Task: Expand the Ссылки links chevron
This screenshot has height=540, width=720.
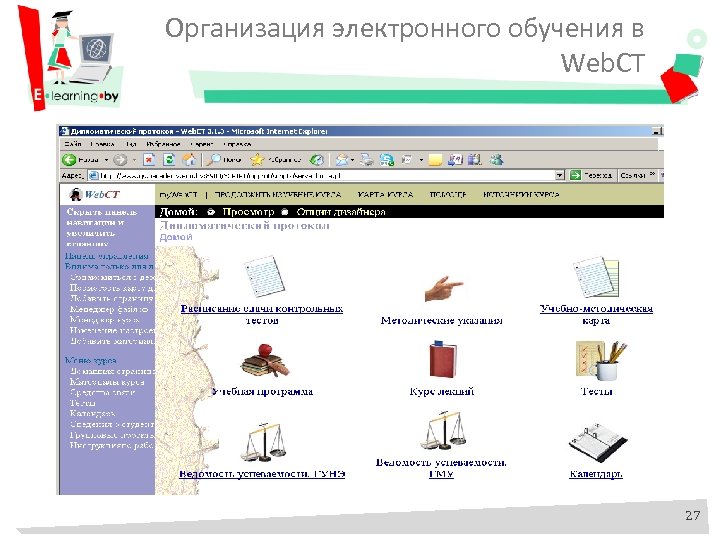Action: click(x=652, y=174)
